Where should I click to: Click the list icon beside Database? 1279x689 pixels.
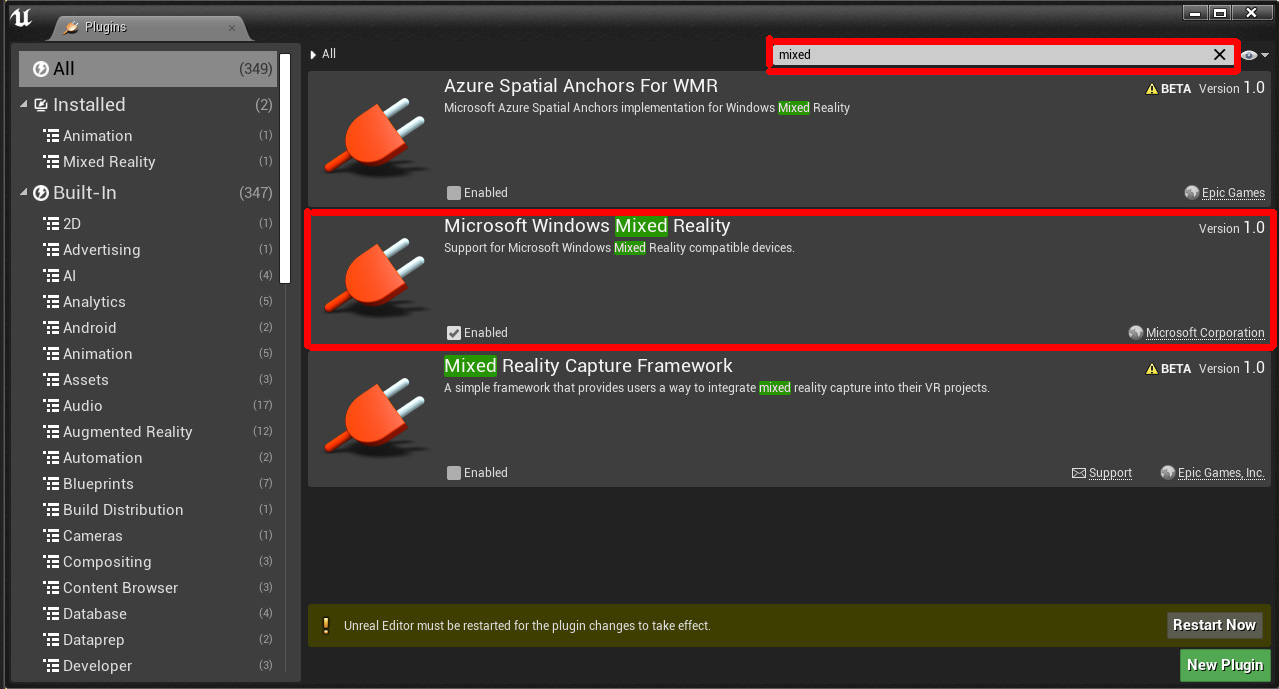tap(51, 614)
